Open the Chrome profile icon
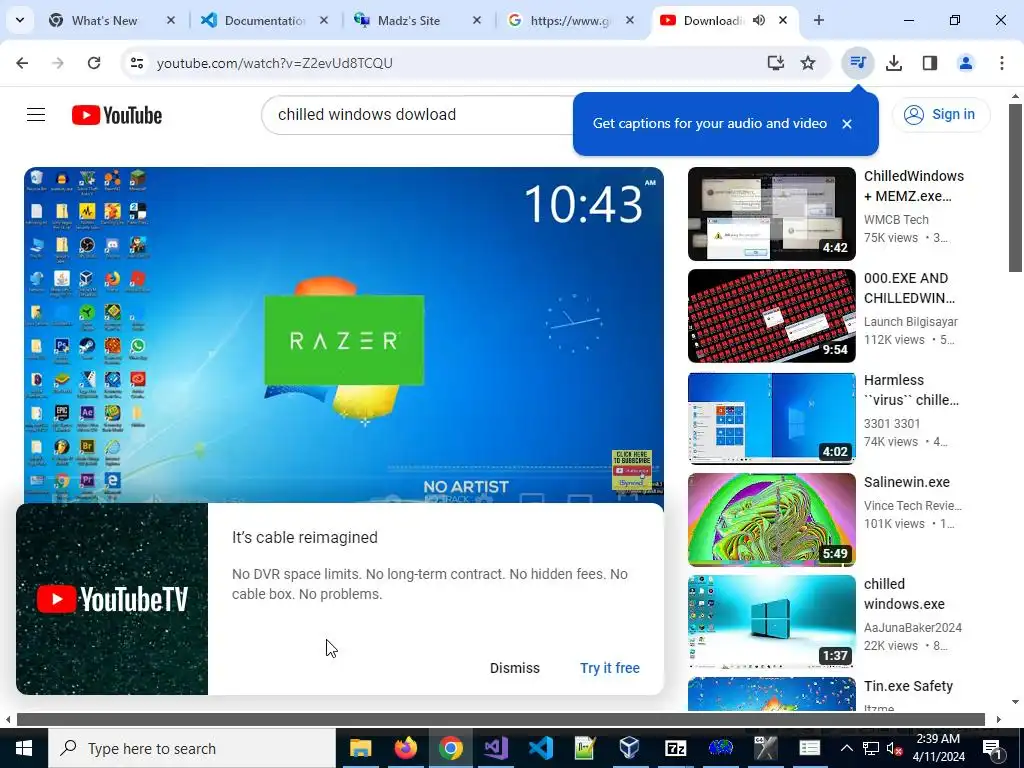The height and width of the screenshot is (768, 1024). [x=965, y=63]
